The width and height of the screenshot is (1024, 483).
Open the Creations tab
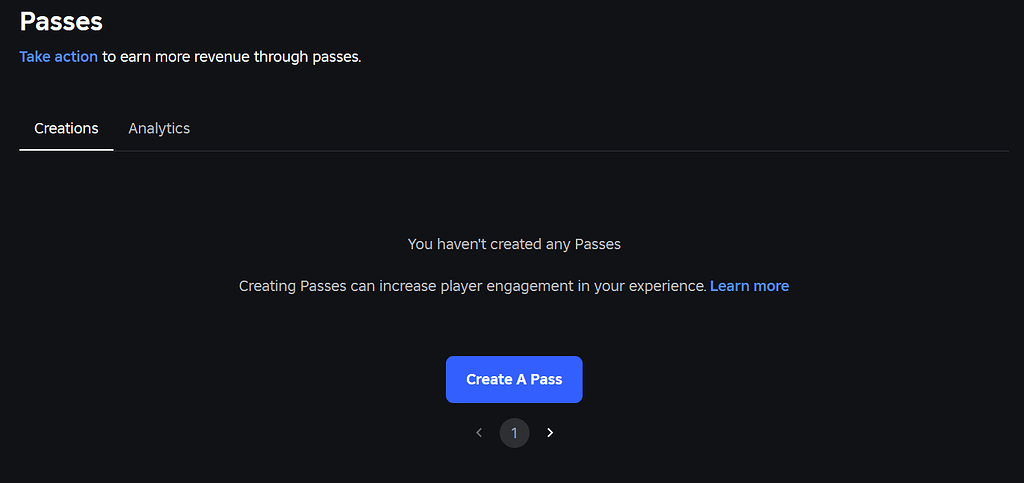[66, 129]
